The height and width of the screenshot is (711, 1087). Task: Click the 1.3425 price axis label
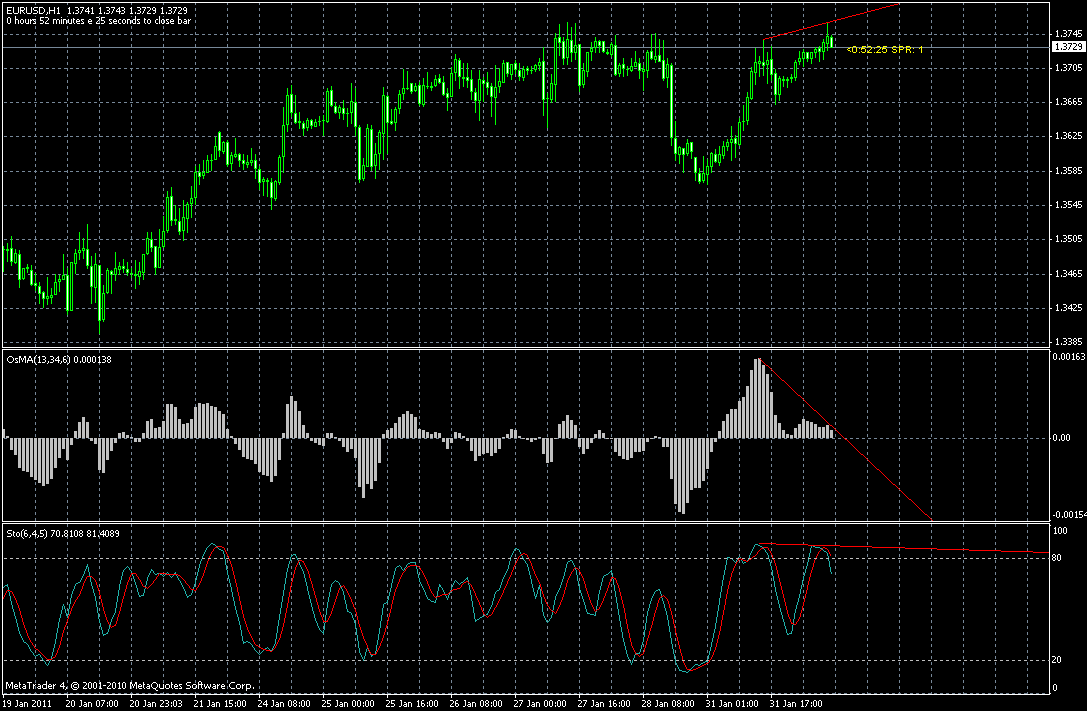click(x=1068, y=308)
